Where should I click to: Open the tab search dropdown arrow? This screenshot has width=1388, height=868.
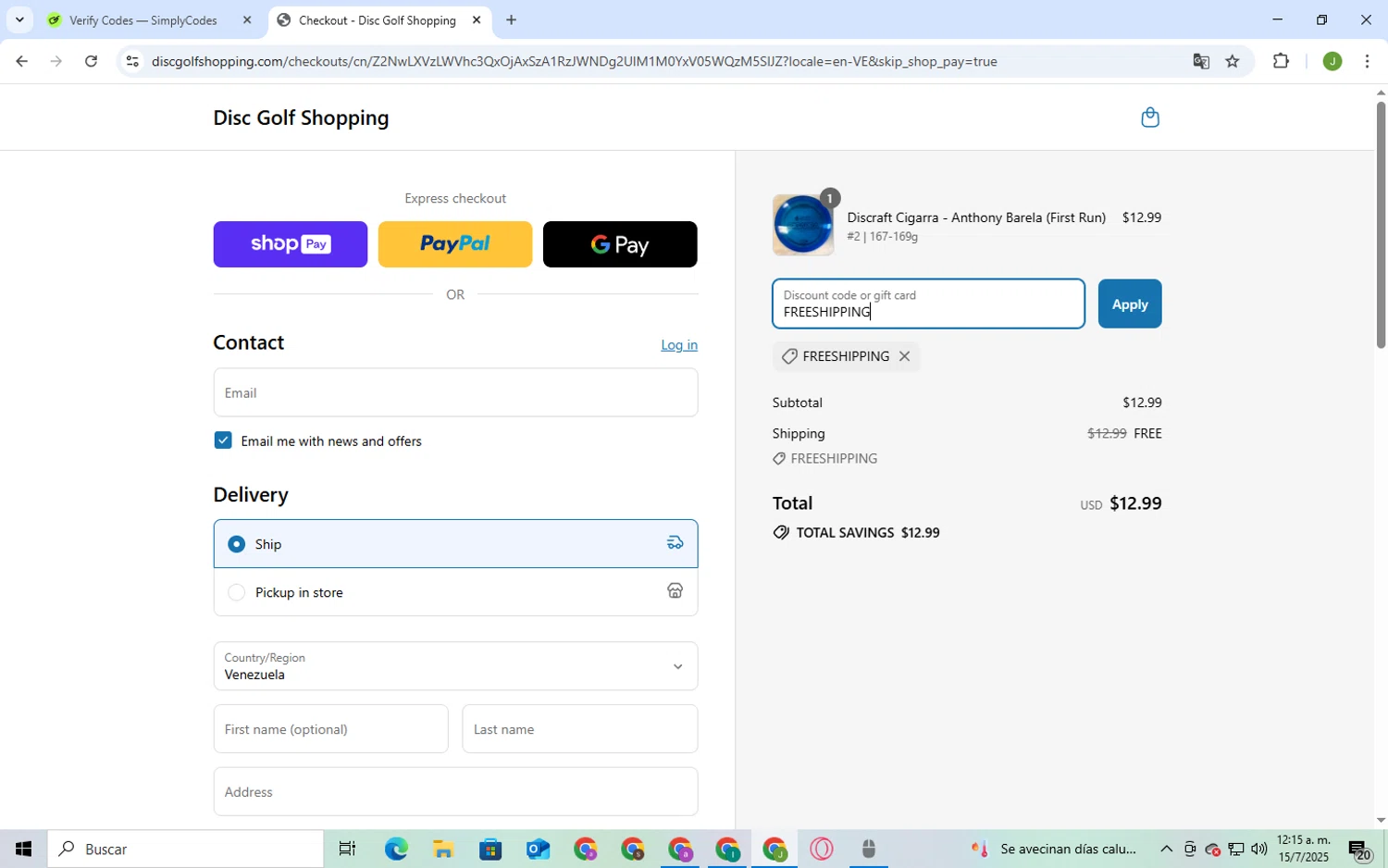19,20
